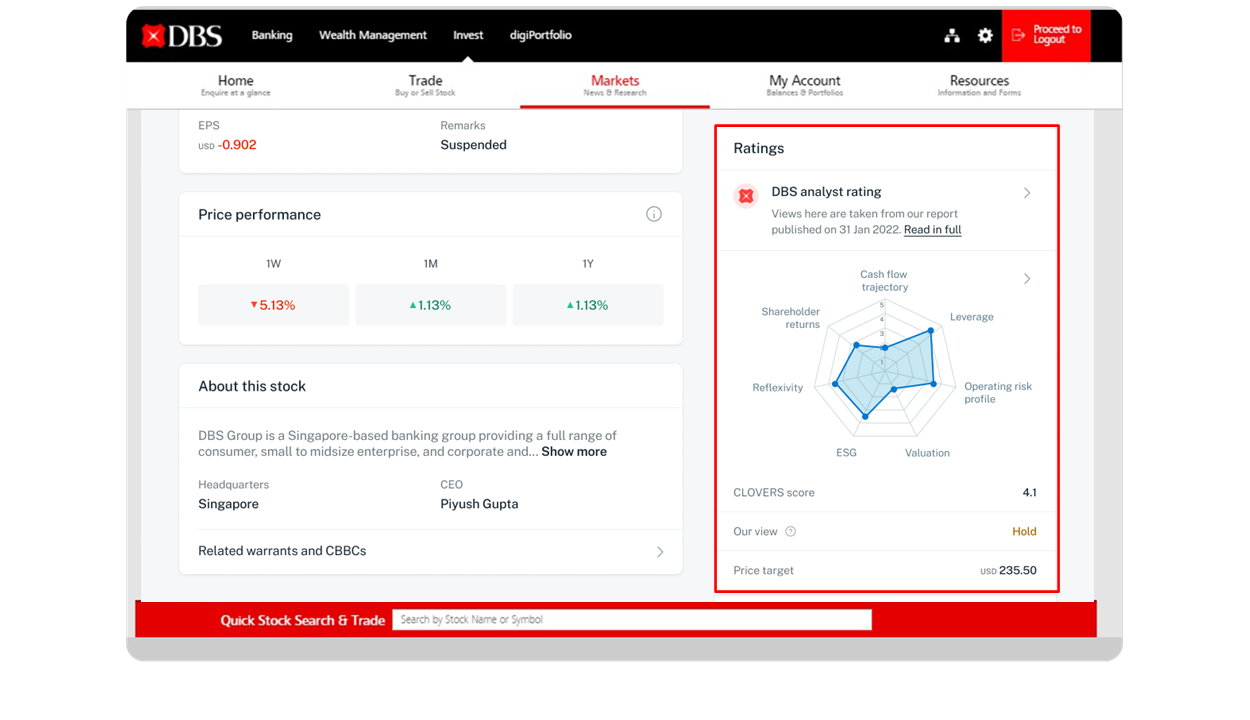
Task: Open the Read in full link
Action: (x=932, y=230)
